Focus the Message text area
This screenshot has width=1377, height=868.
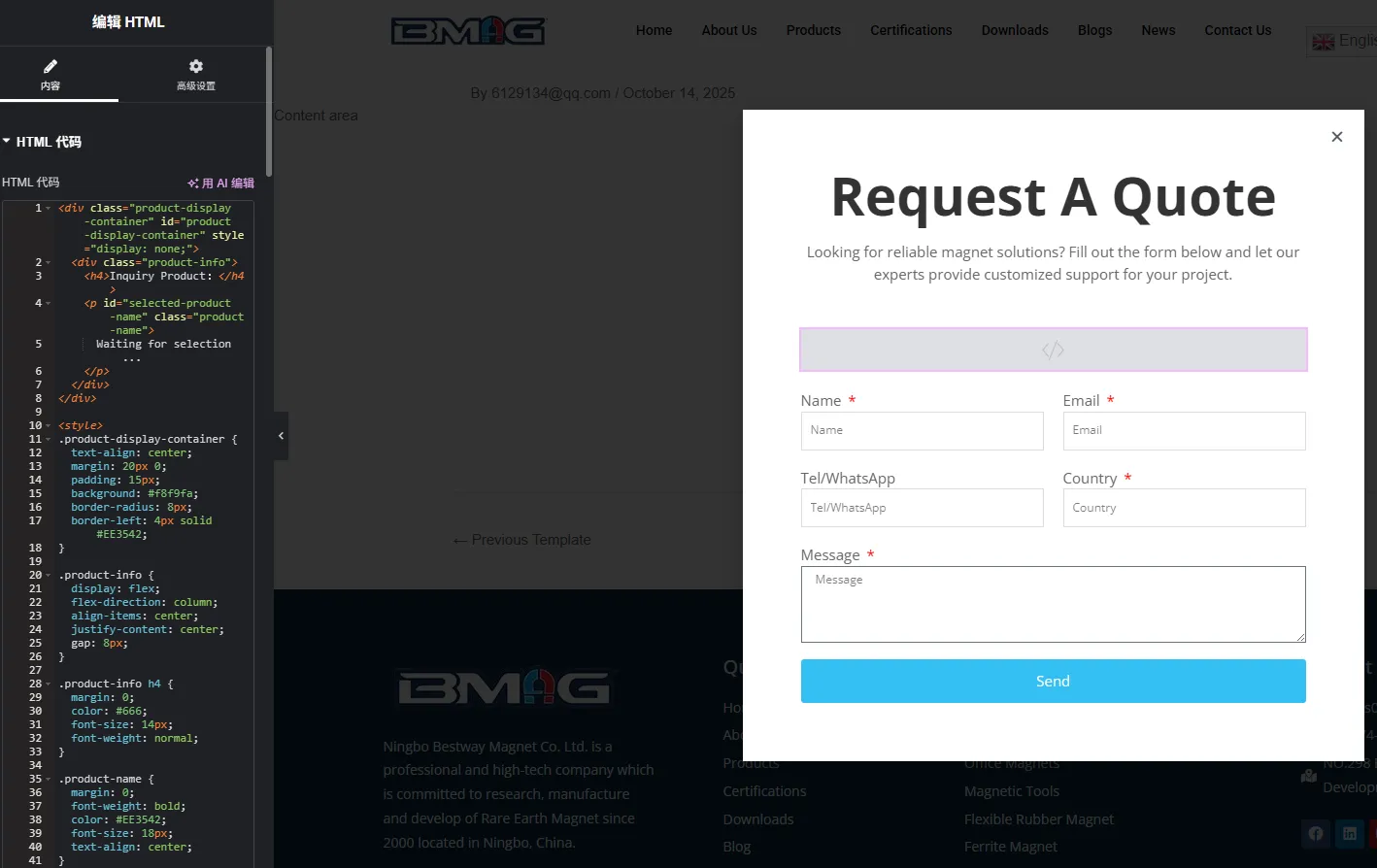[x=1053, y=604]
